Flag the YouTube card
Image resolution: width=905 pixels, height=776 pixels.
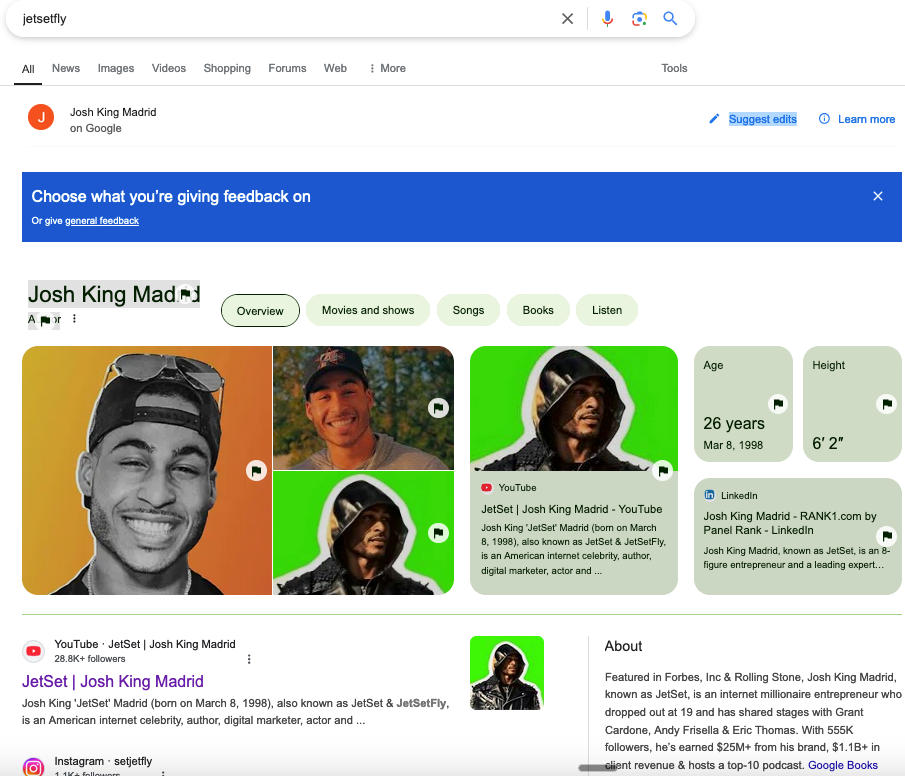663,471
